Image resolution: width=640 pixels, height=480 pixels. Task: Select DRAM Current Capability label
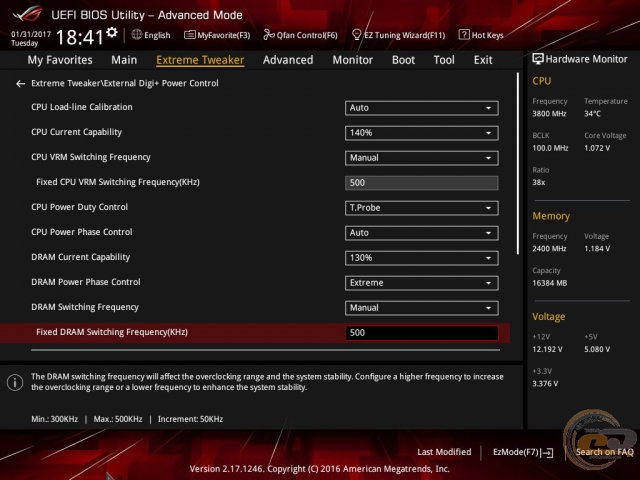tap(80, 257)
